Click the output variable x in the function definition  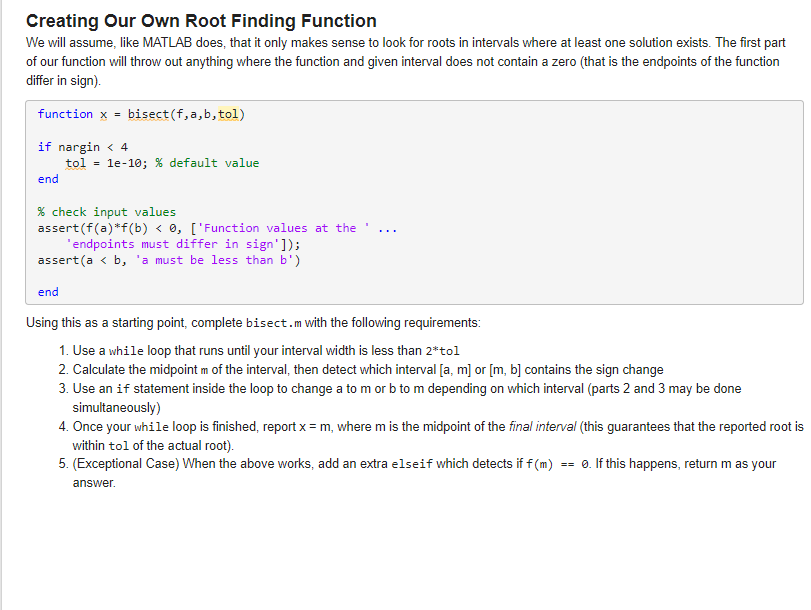(x=104, y=113)
